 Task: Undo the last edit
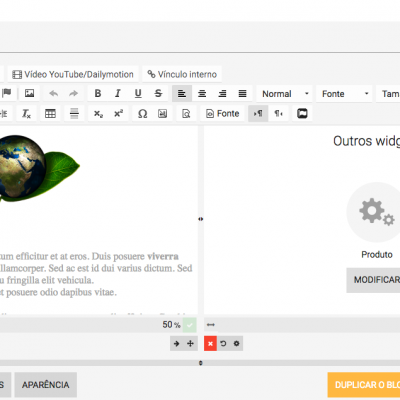click(53, 93)
